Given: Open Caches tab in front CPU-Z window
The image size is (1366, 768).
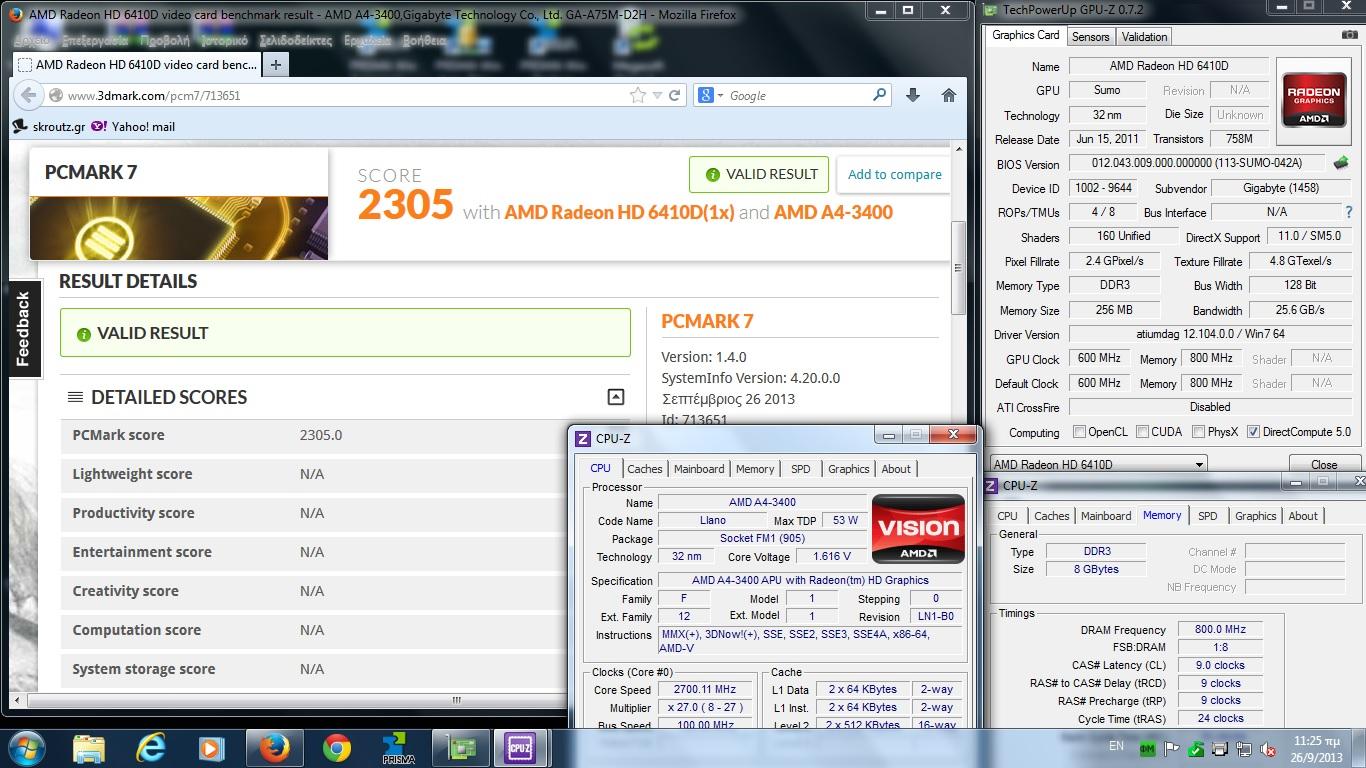Looking at the screenshot, I should [x=645, y=469].
